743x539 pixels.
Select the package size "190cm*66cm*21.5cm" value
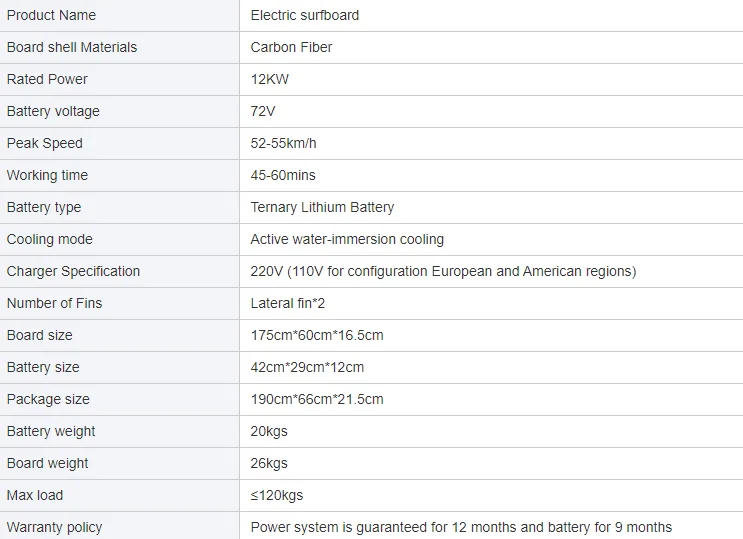[x=316, y=399]
